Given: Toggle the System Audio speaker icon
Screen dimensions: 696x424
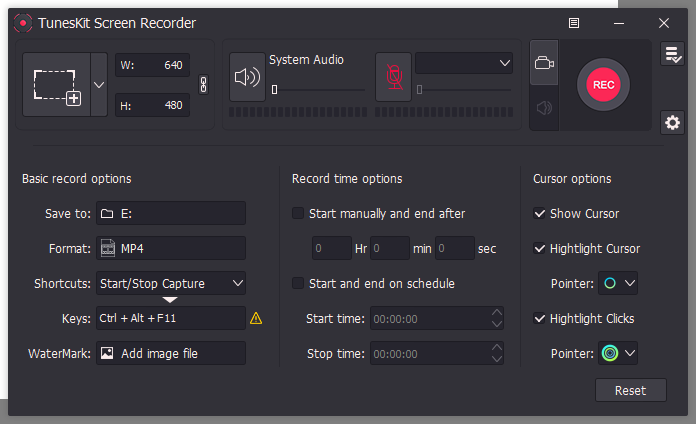Looking at the screenshot, I should pos(246,78).
